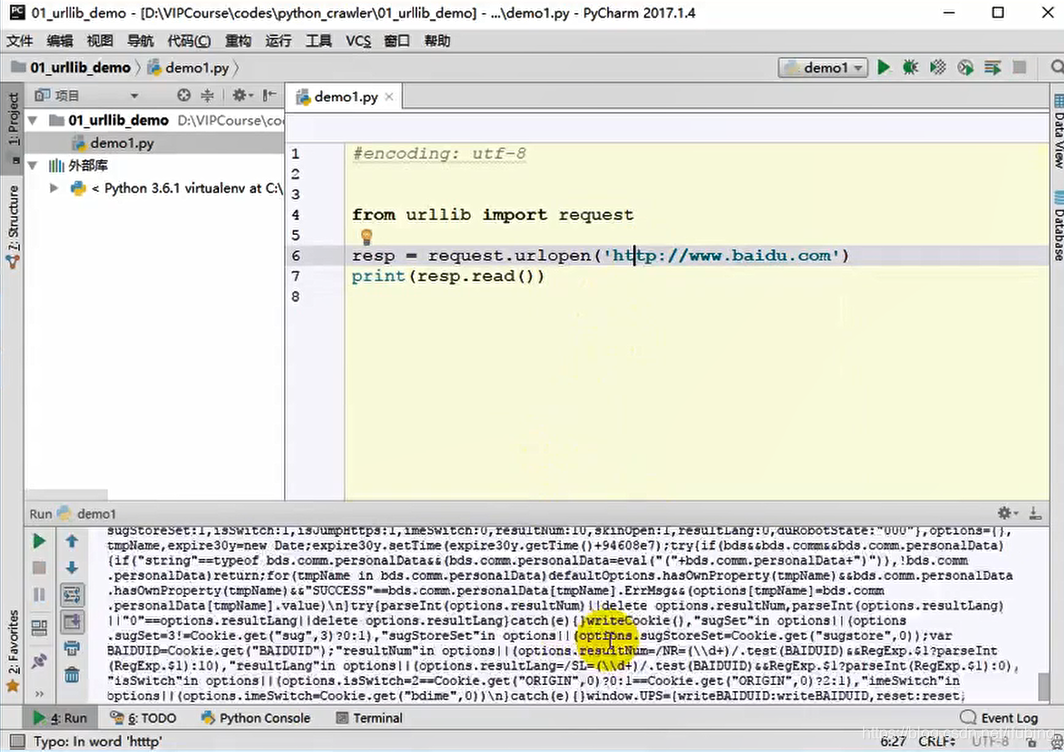Open the Database side tab

pos(1057,226)
